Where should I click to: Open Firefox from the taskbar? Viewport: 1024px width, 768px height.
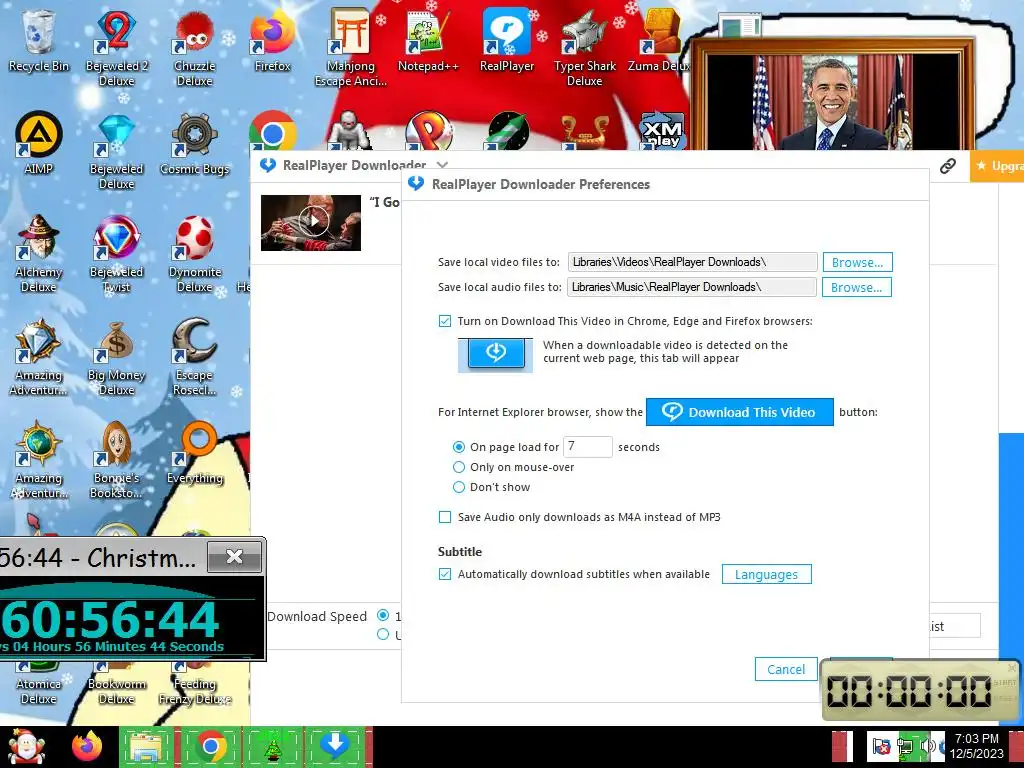87,746
